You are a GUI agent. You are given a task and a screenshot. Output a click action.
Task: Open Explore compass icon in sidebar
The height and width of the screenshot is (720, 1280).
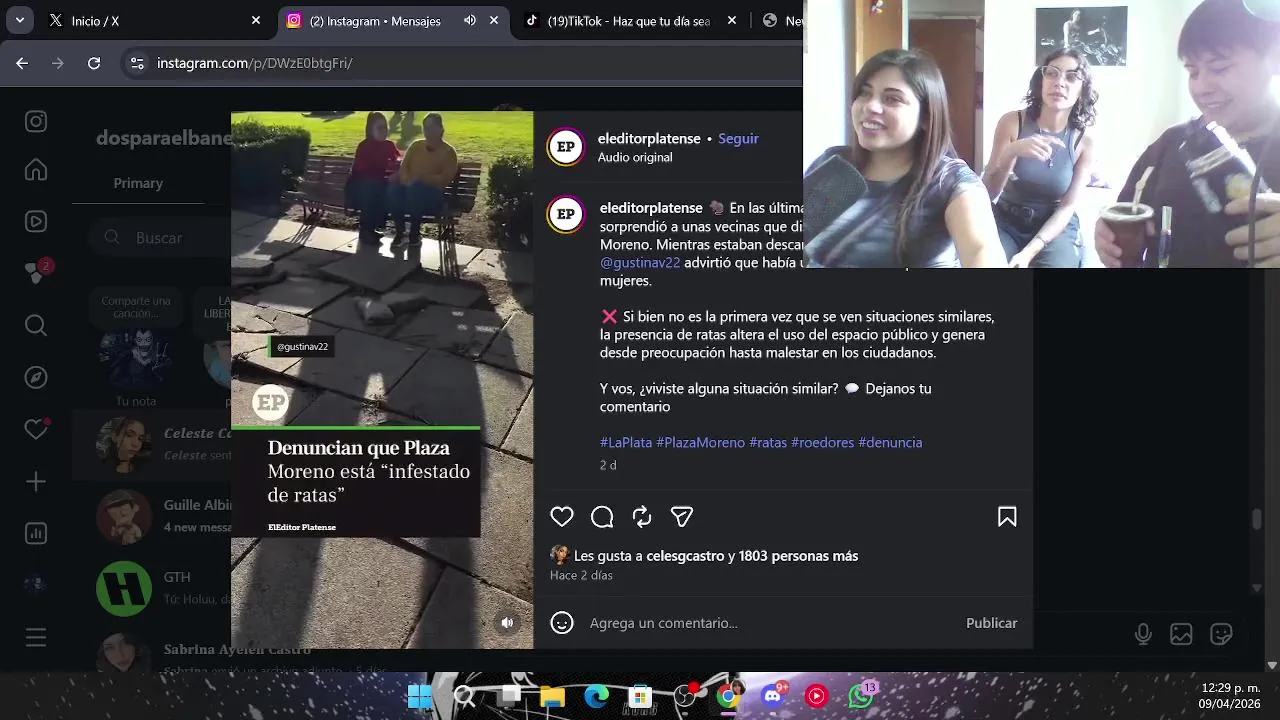tap(36, 377)
